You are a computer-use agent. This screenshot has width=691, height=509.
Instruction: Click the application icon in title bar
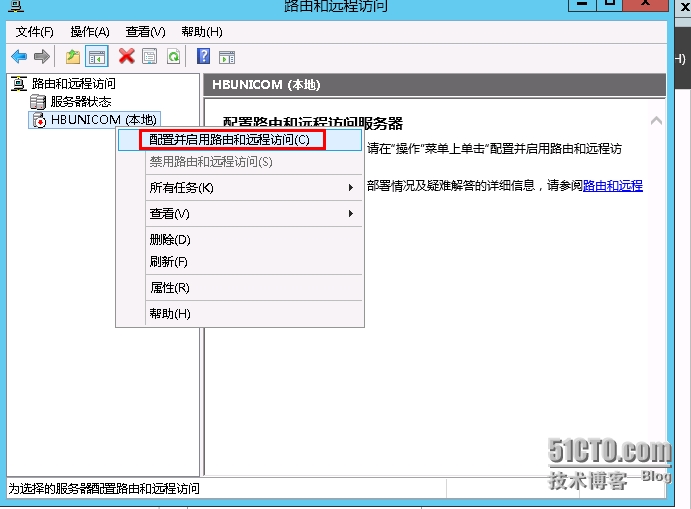coord(16,6)
